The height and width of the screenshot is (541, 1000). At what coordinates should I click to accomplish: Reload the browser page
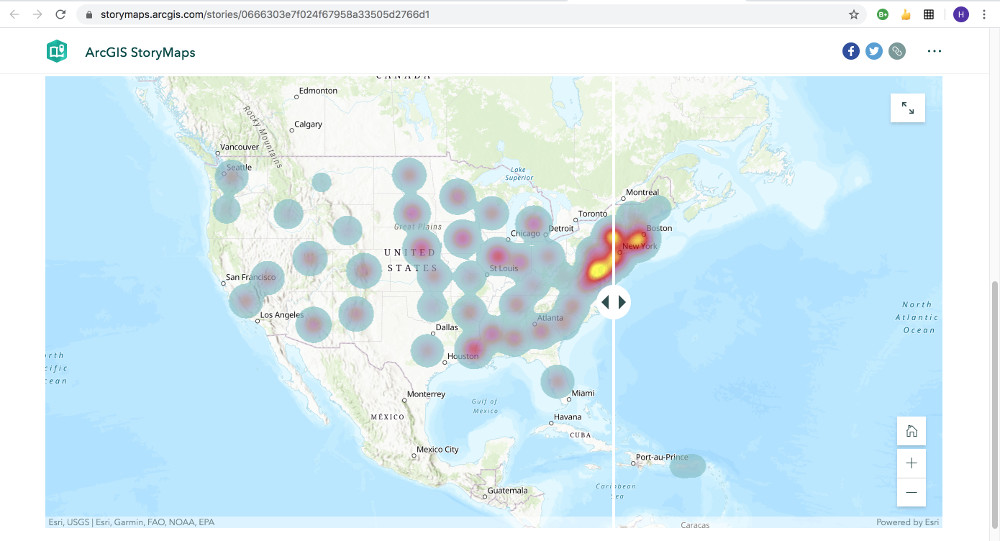(x=61, y=15)
